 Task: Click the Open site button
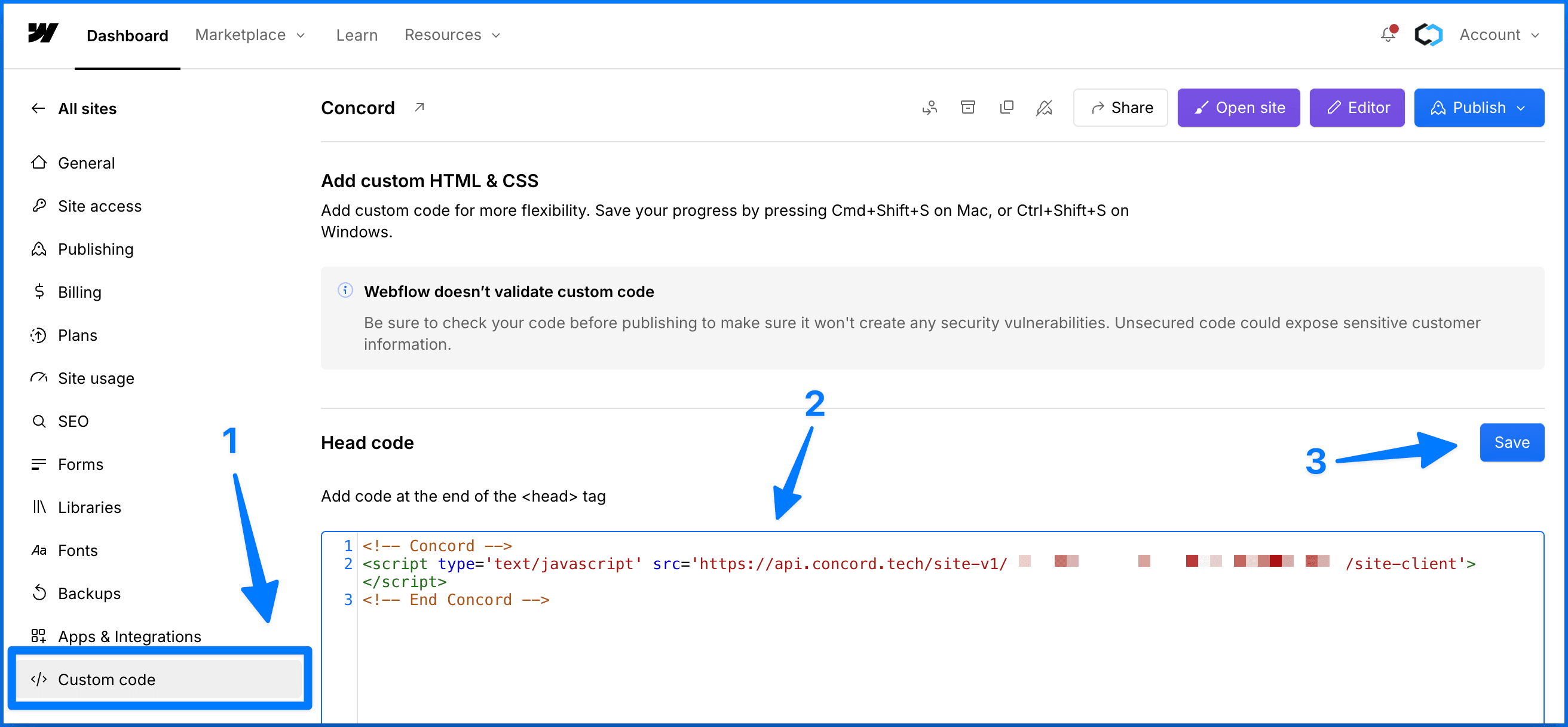(x=1238, y=108)
